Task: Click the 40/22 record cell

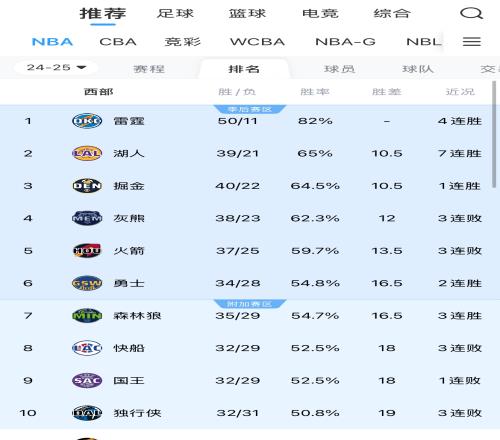Action: pyautogui.click(x=238, y=186)
